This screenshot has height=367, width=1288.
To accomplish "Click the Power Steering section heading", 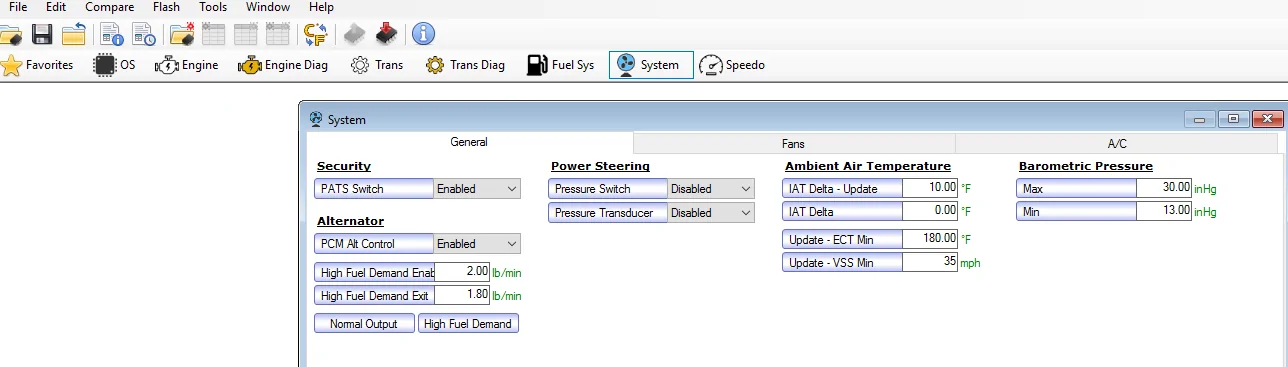I will pos(600,166).
